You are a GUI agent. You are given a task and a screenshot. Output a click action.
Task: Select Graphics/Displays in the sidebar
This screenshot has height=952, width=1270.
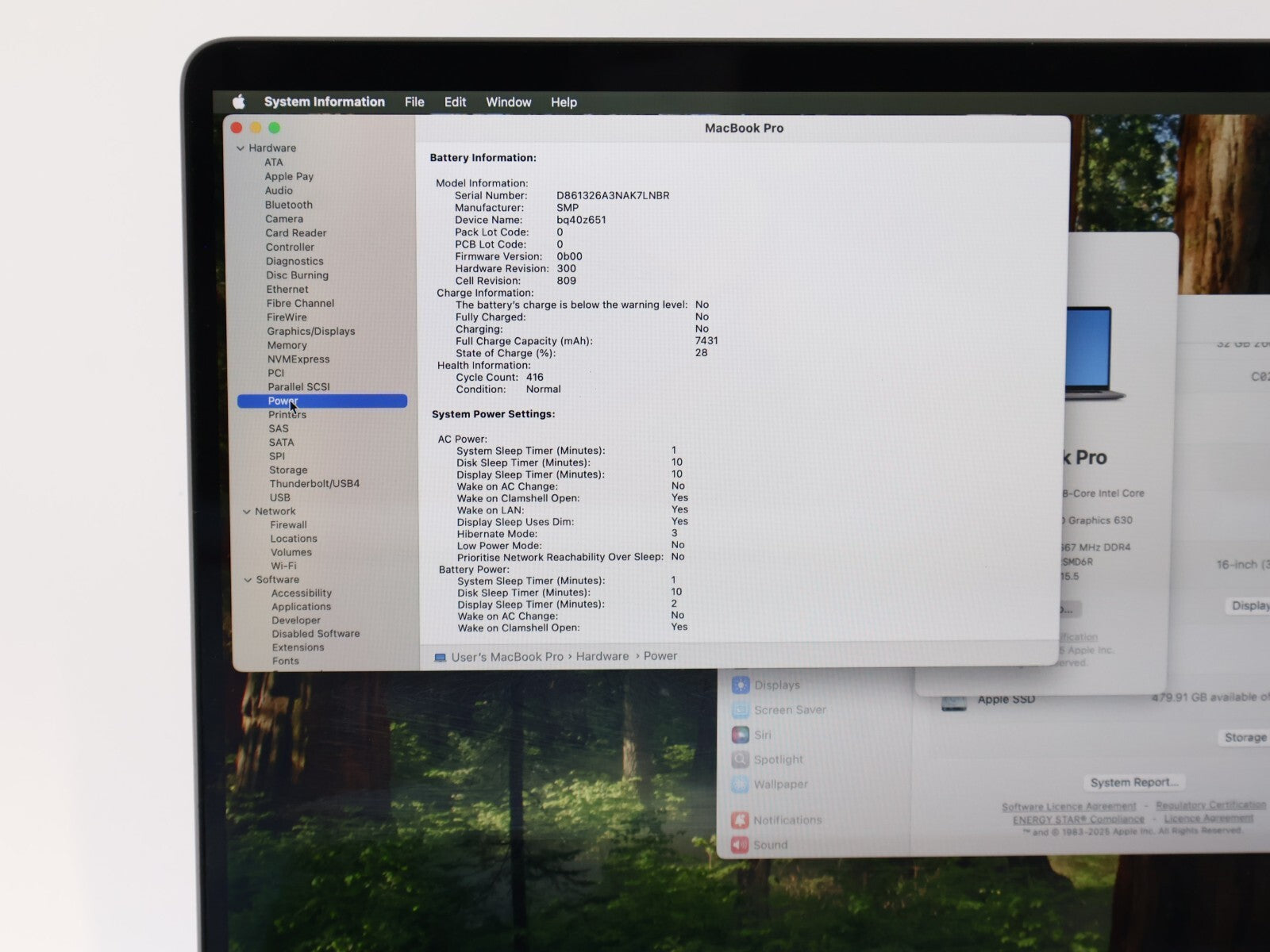point(311,332)
